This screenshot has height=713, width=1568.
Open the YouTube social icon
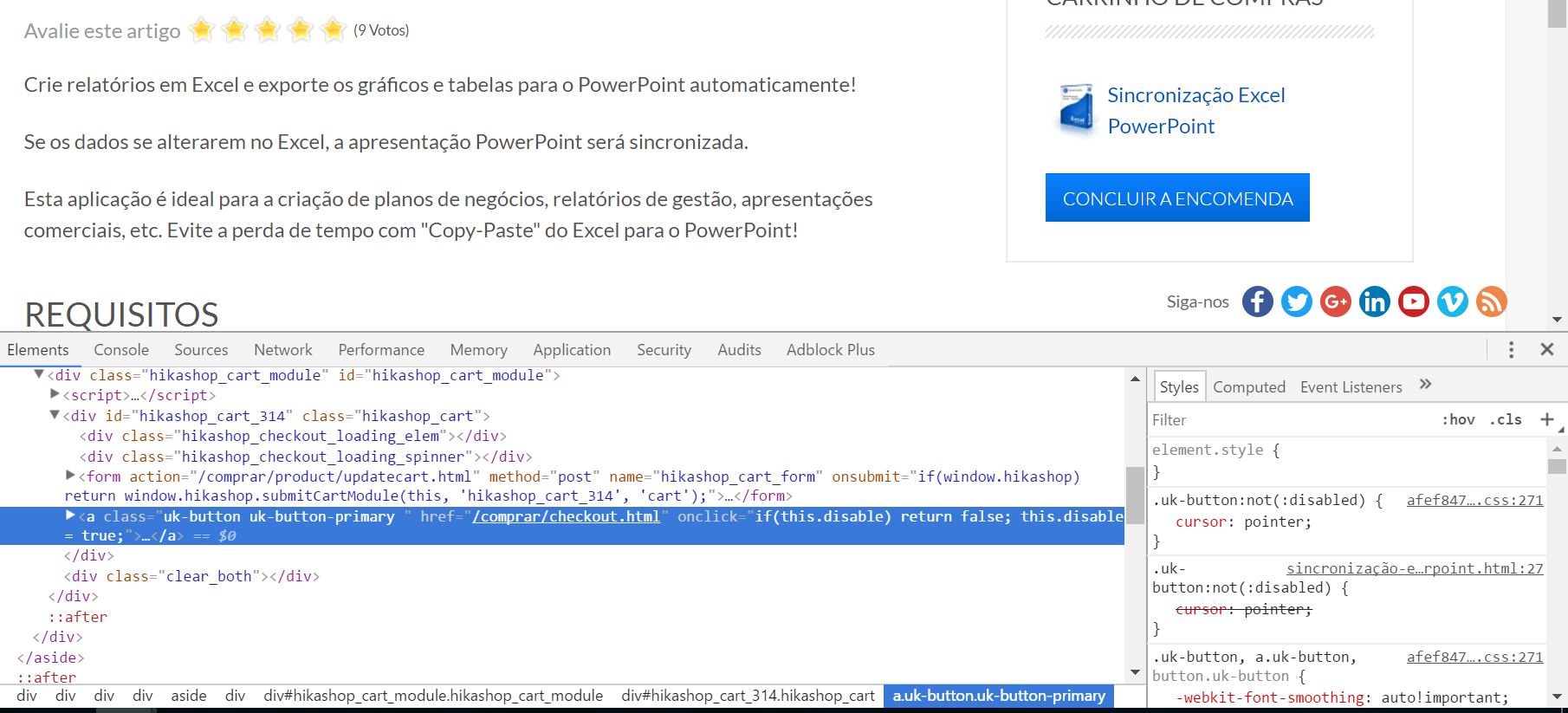pos(1413,301)
